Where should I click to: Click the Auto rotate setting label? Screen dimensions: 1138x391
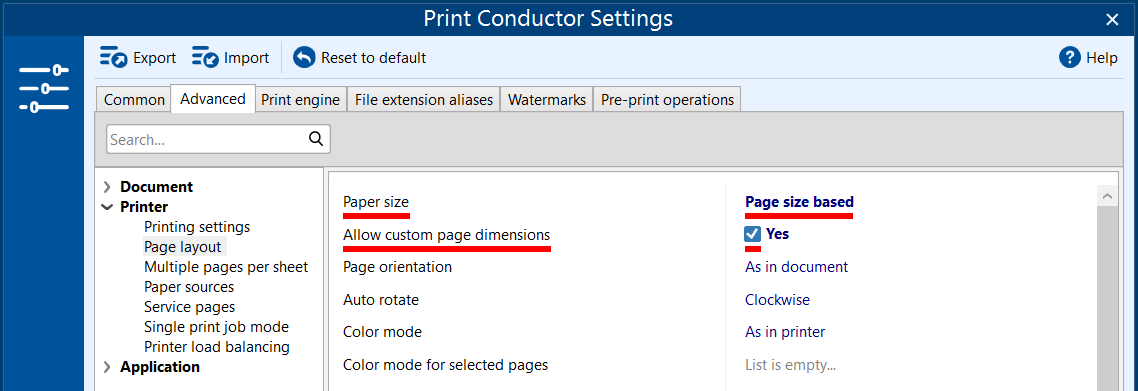click(x=380, y=300)
